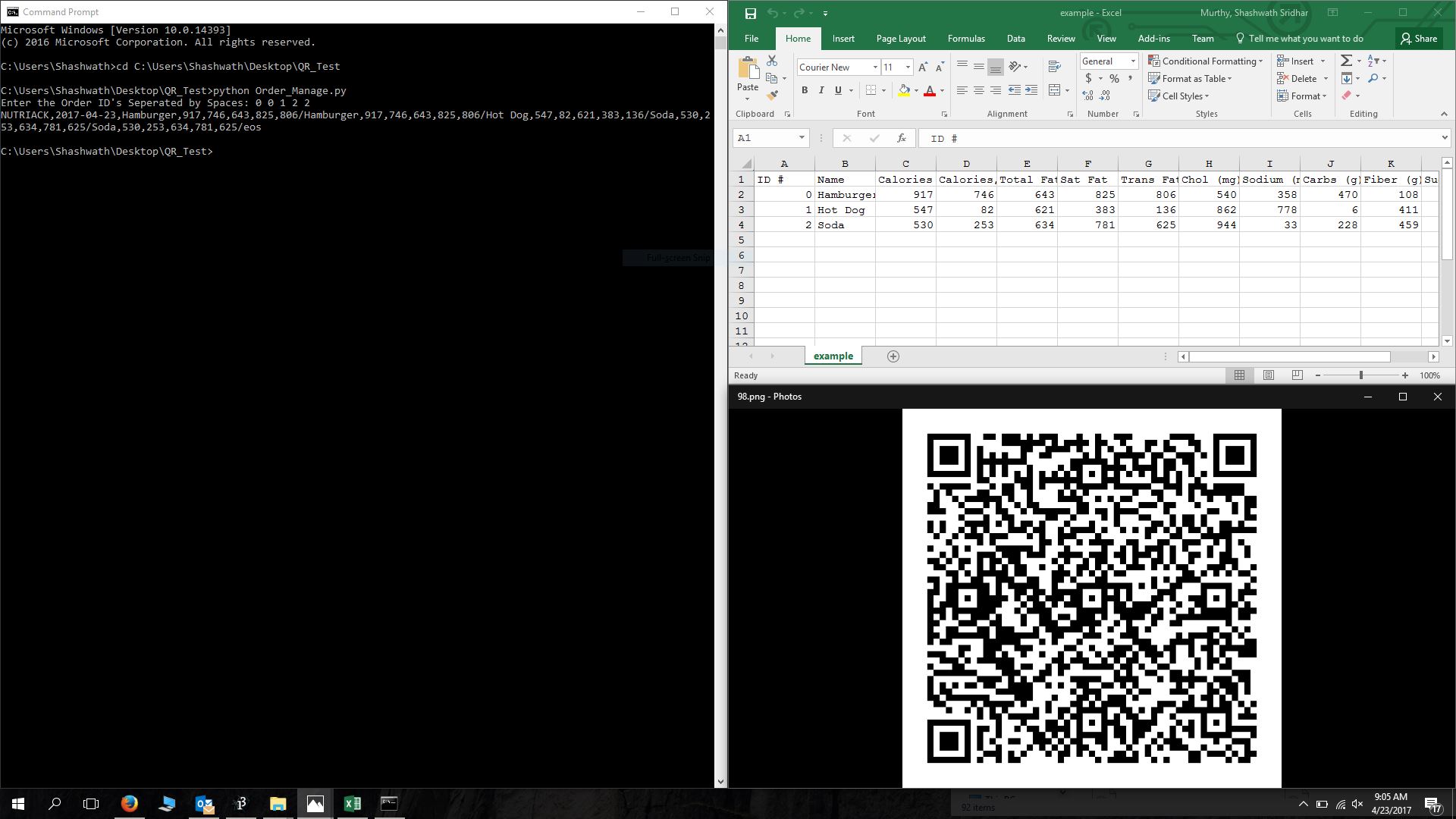Click the AutoSum sigma icon
The width and height of the screenshot is (1456, 819).
click(x=1347, y=61)
